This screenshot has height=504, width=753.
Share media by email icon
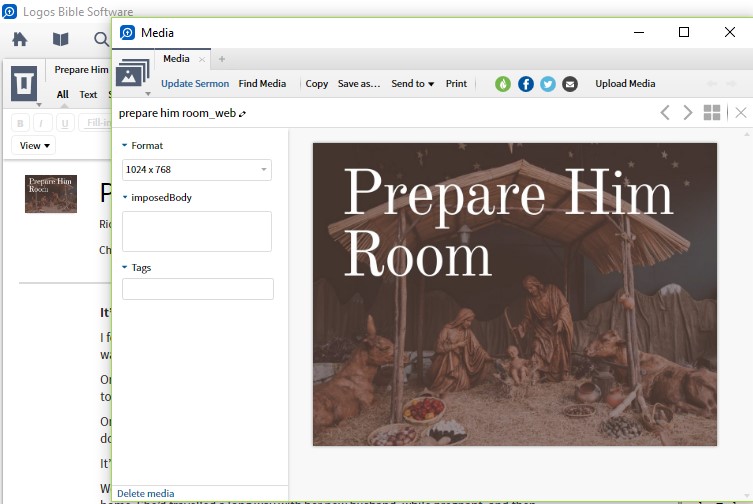coord(570,84)
